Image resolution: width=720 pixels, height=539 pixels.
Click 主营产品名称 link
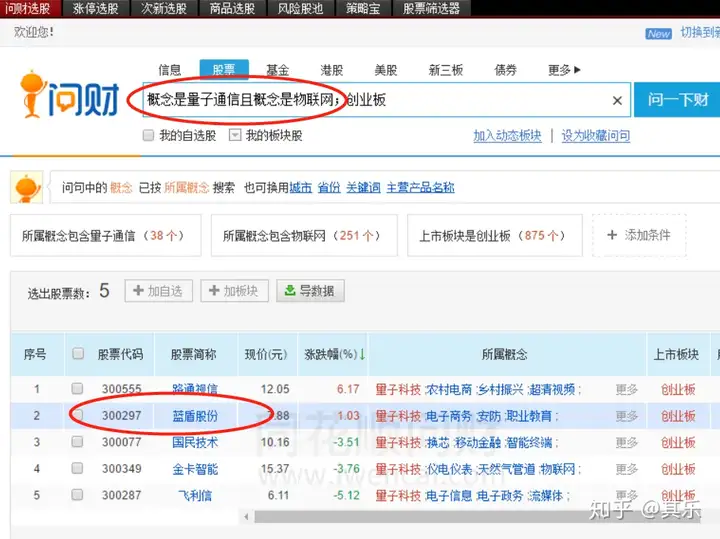click(421, 187)
